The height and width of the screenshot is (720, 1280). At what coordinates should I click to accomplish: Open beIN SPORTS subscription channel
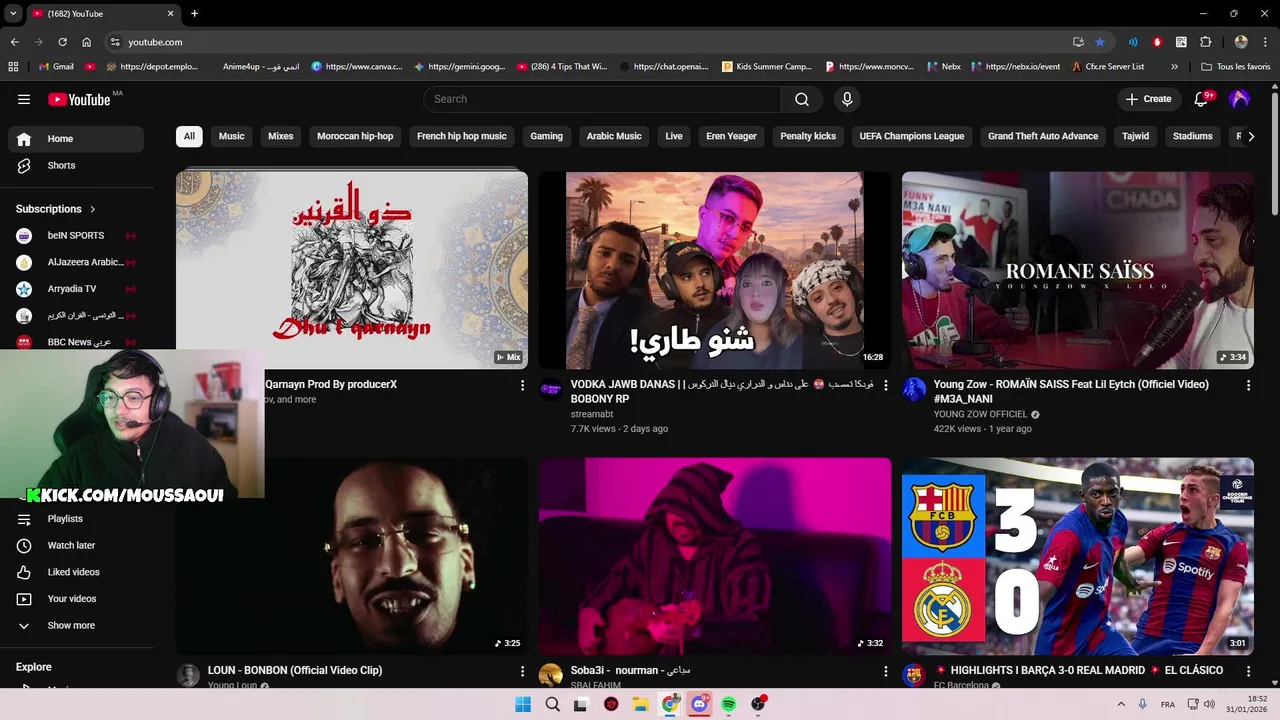click(x=76, y=236)
